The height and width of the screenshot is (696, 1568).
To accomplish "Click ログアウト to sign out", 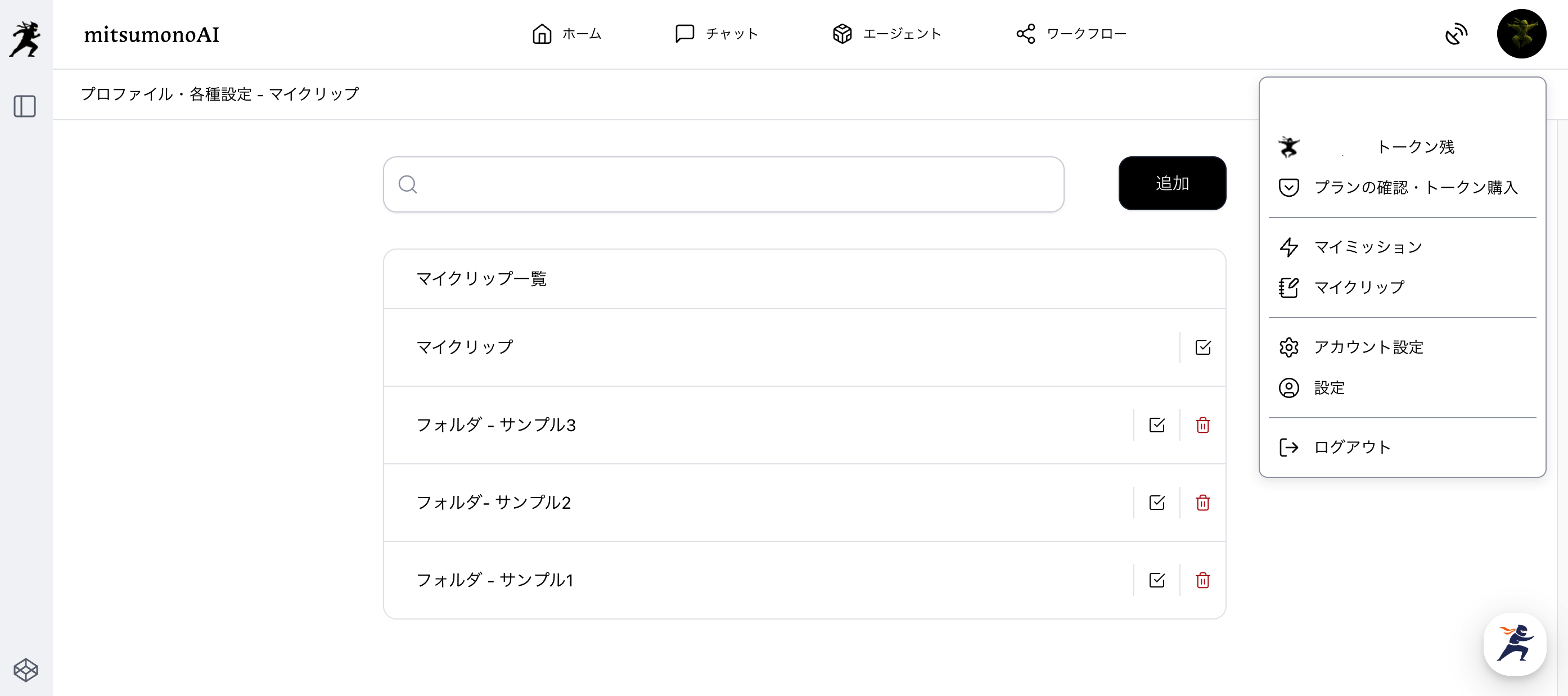I will pyautogui.click(x=1351, y=447).
